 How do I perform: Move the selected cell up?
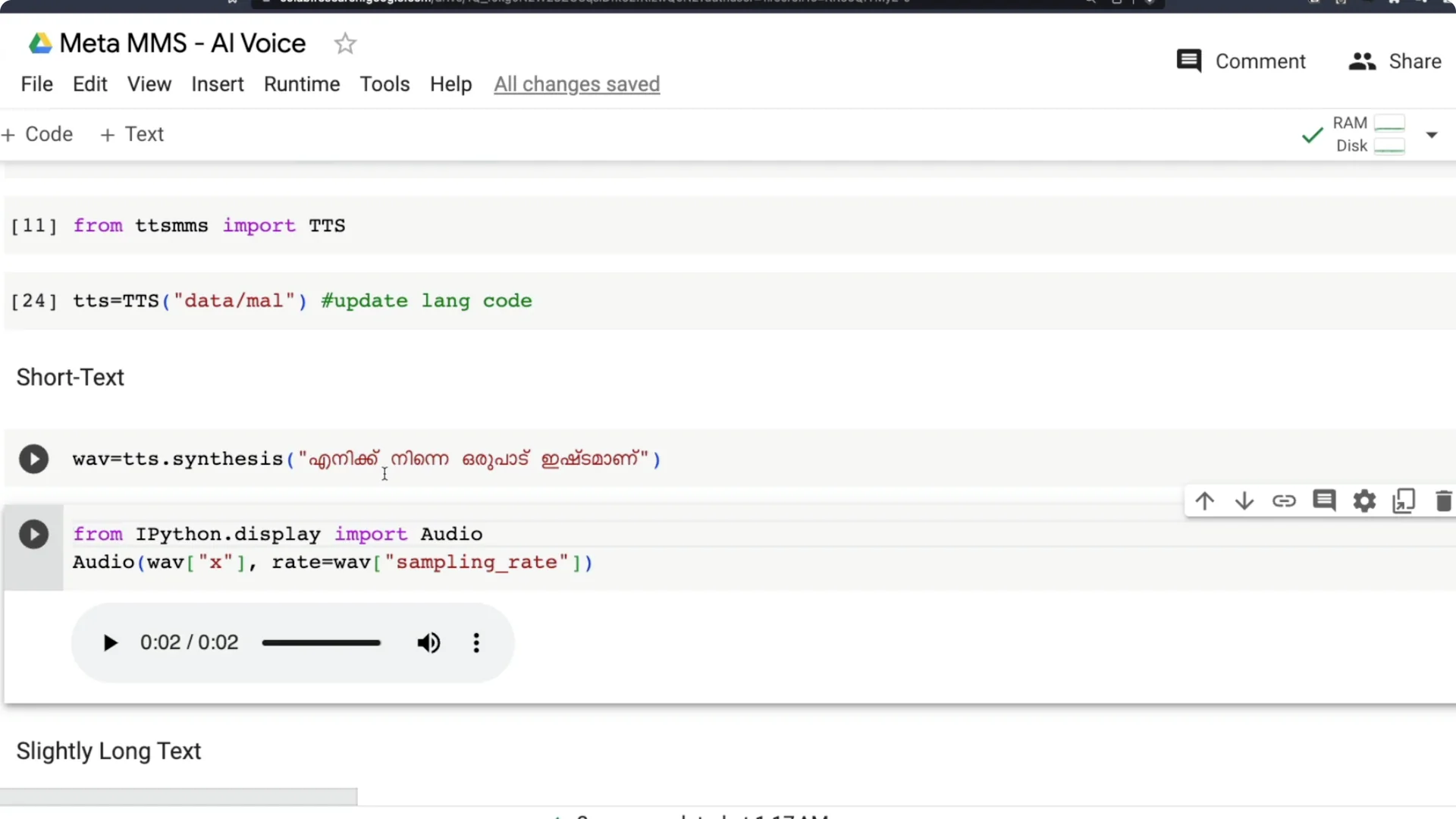pyautogui.click(x=1205, y=500)
